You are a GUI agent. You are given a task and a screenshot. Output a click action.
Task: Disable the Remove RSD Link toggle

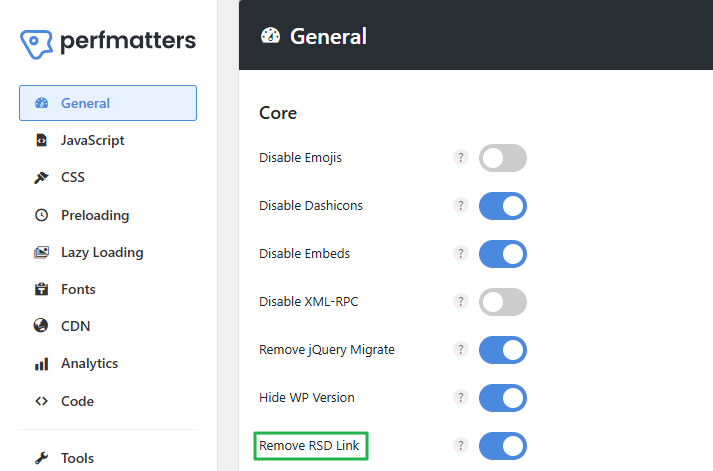point(502,445)
